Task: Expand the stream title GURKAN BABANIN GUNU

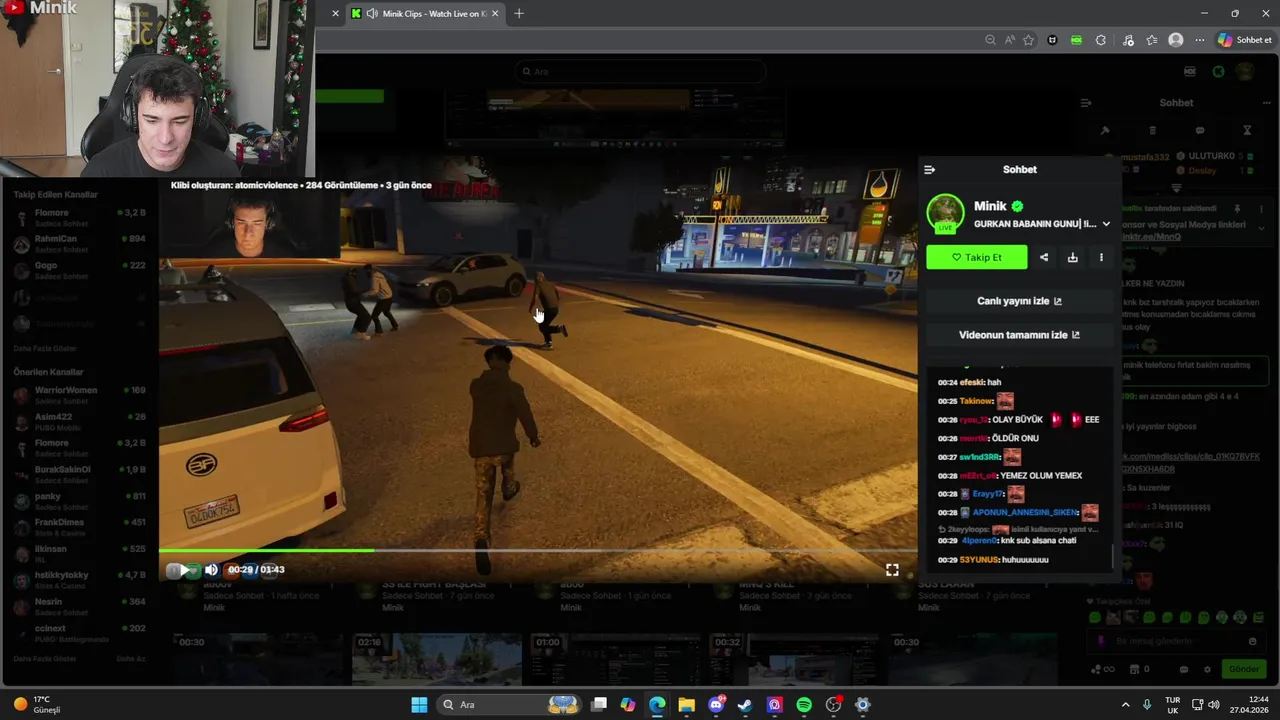Action: coord(1106,224)
